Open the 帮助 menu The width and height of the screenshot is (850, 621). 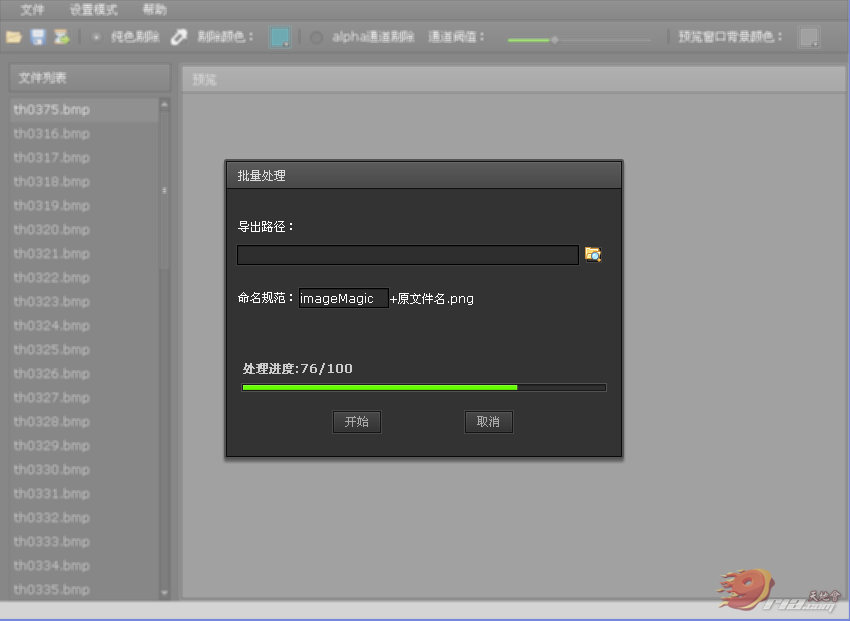[154, 10]
